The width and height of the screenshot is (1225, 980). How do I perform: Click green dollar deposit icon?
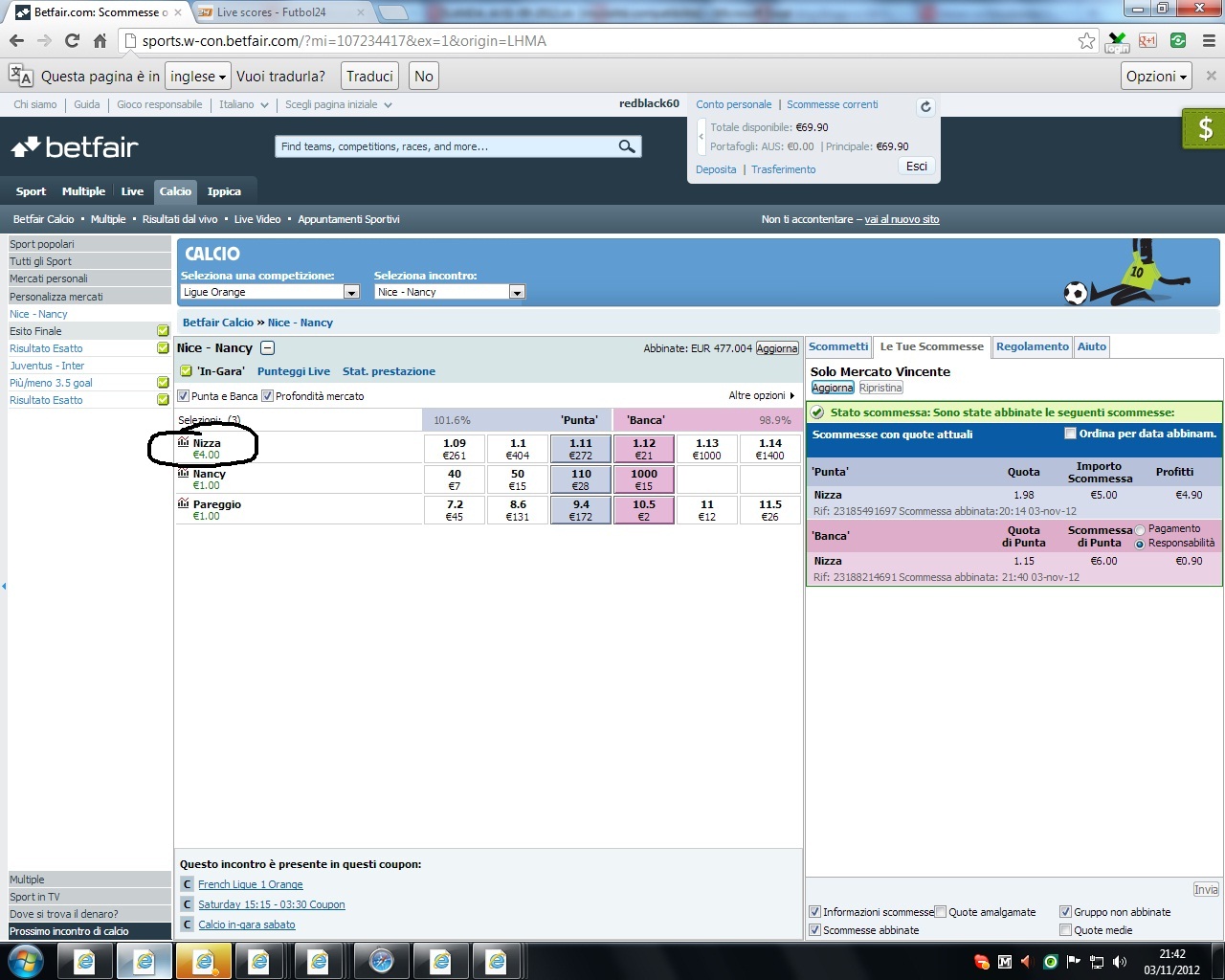1203,128
